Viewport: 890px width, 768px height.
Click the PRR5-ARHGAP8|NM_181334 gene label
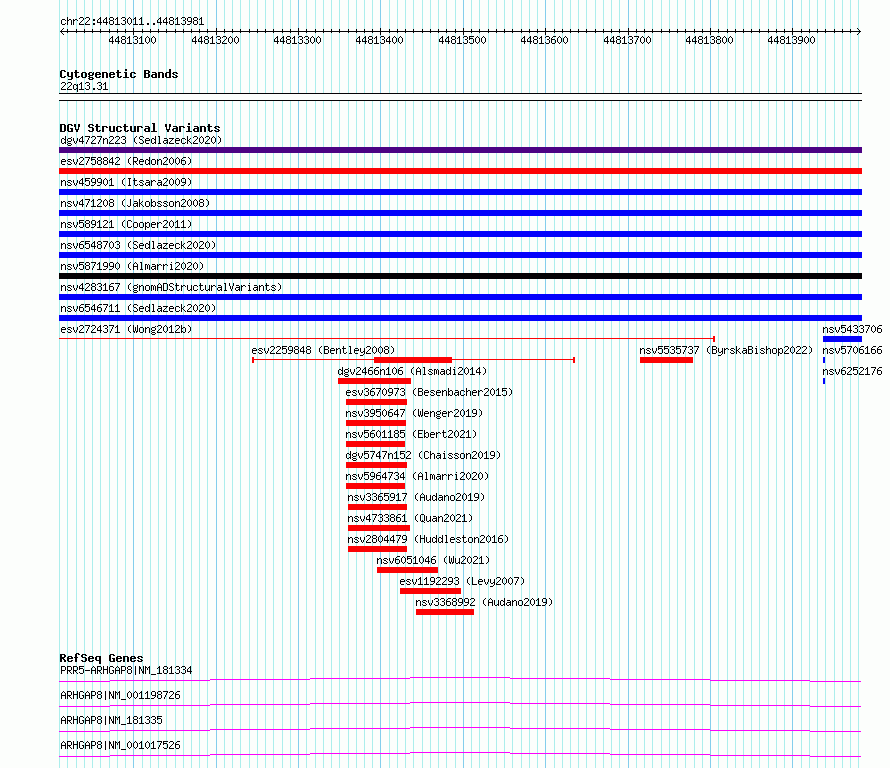pyautogui.click(x=126, y=670)
